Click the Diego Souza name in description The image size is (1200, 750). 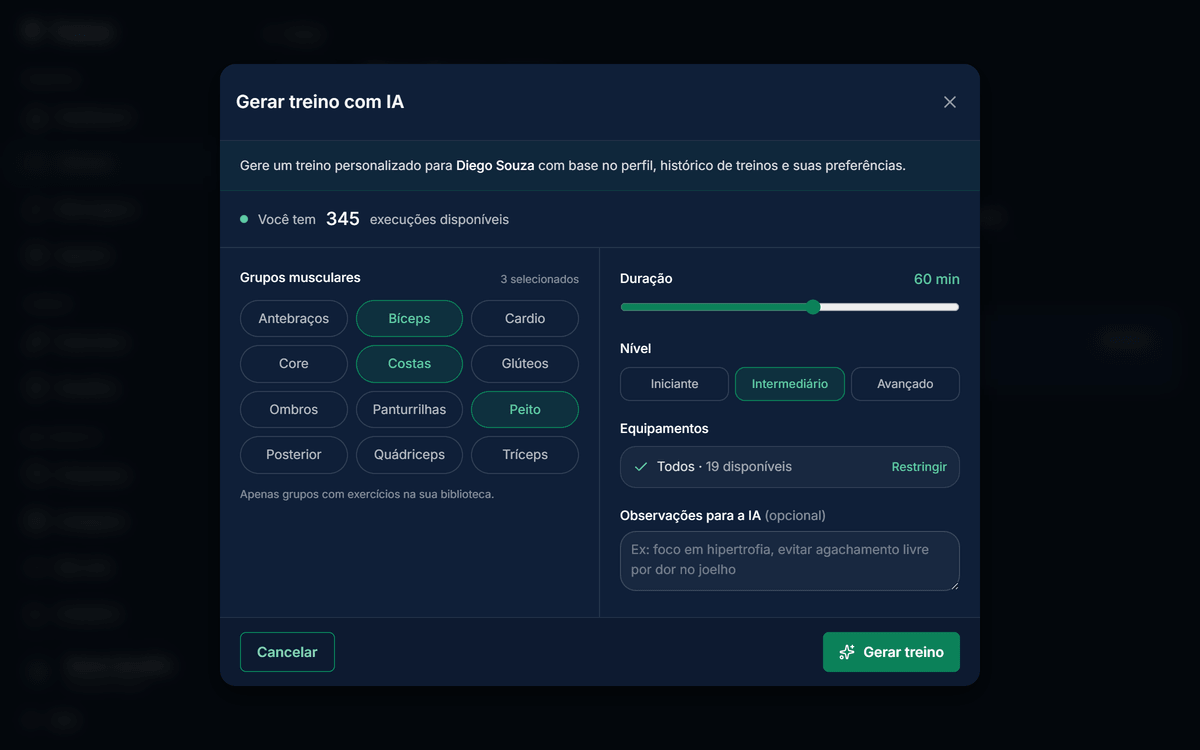click(495, 165)
